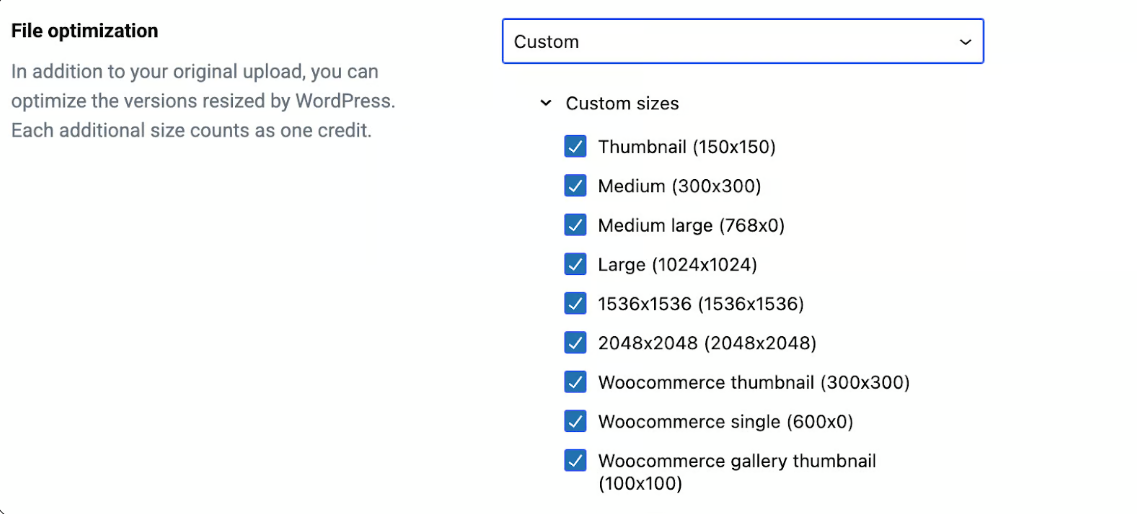Click the Custom sizes label
Viewport: 1137px width, 514px height.
coord(622,103)
